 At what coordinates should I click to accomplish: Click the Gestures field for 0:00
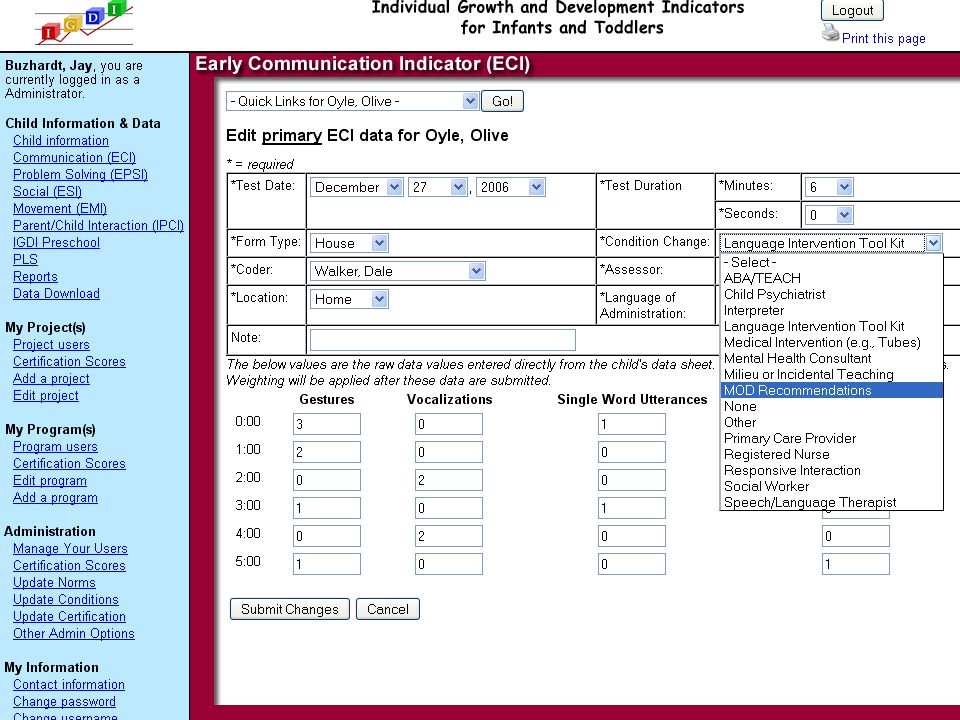(327, 424)
